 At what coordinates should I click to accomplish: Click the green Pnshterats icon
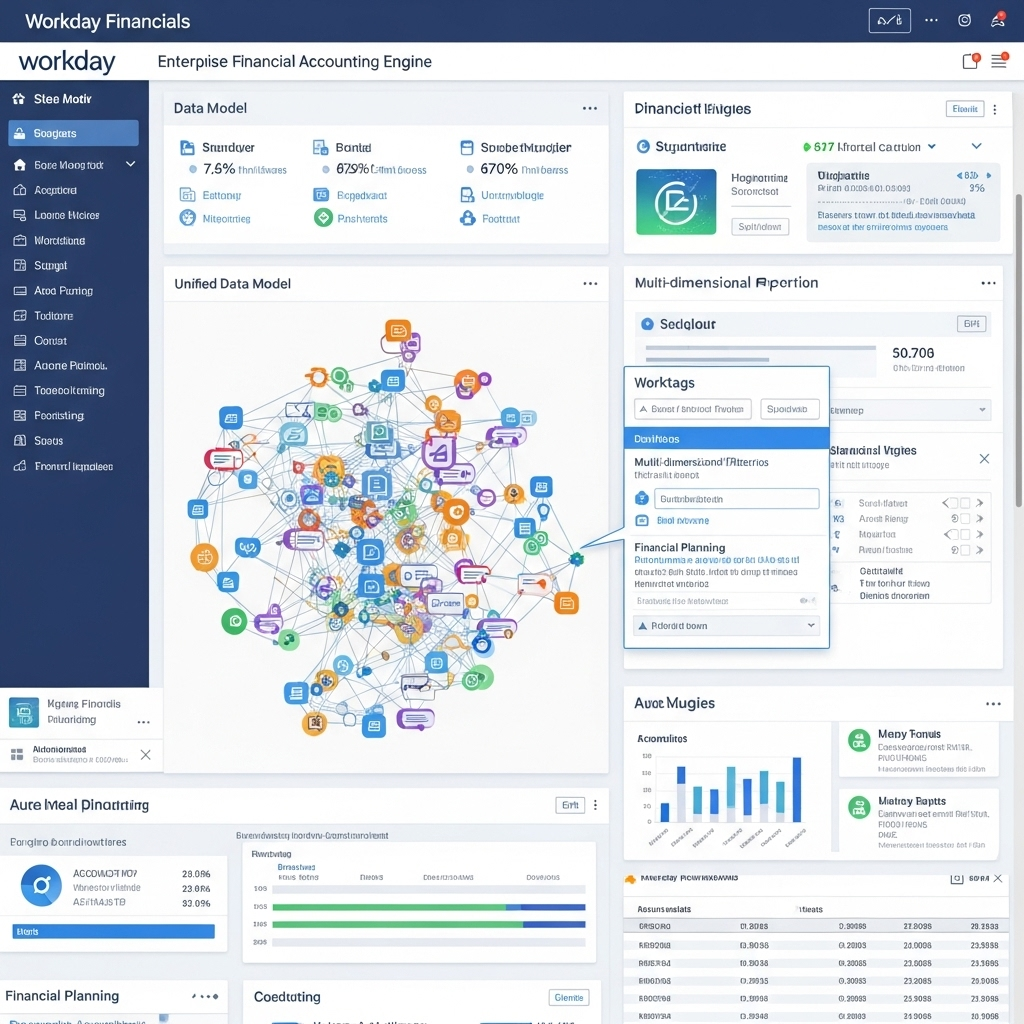coord(323,217)
